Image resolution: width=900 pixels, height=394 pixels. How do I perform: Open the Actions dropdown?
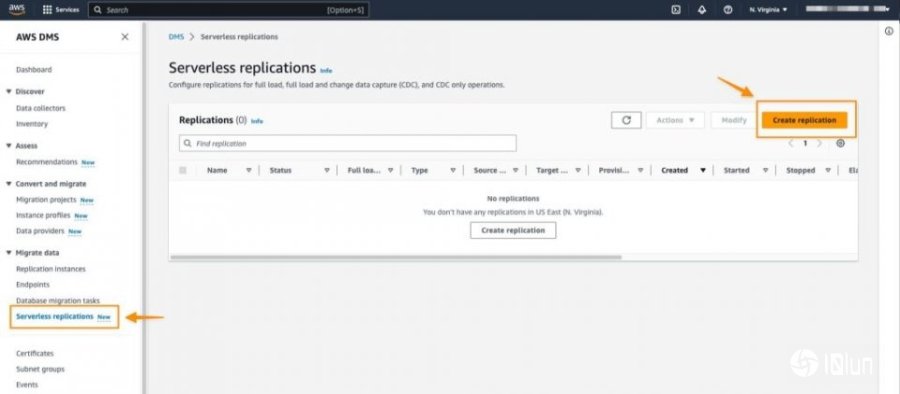676,120
